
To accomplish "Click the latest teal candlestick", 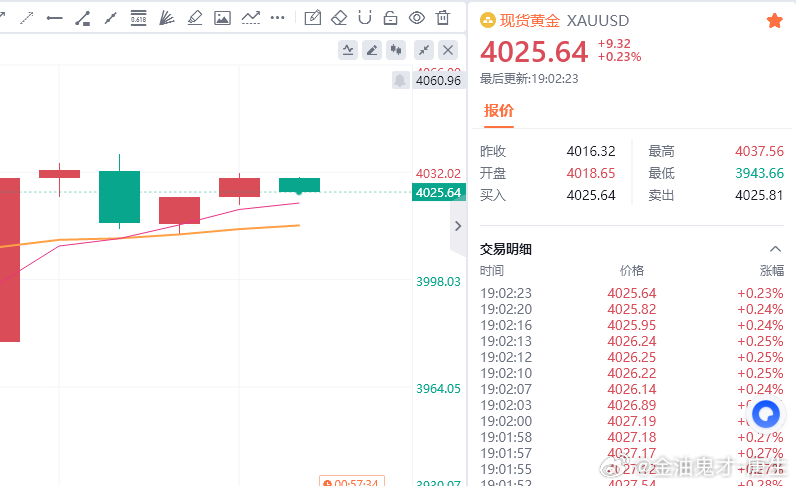I will pyautogui.click(x=300, y=185).
